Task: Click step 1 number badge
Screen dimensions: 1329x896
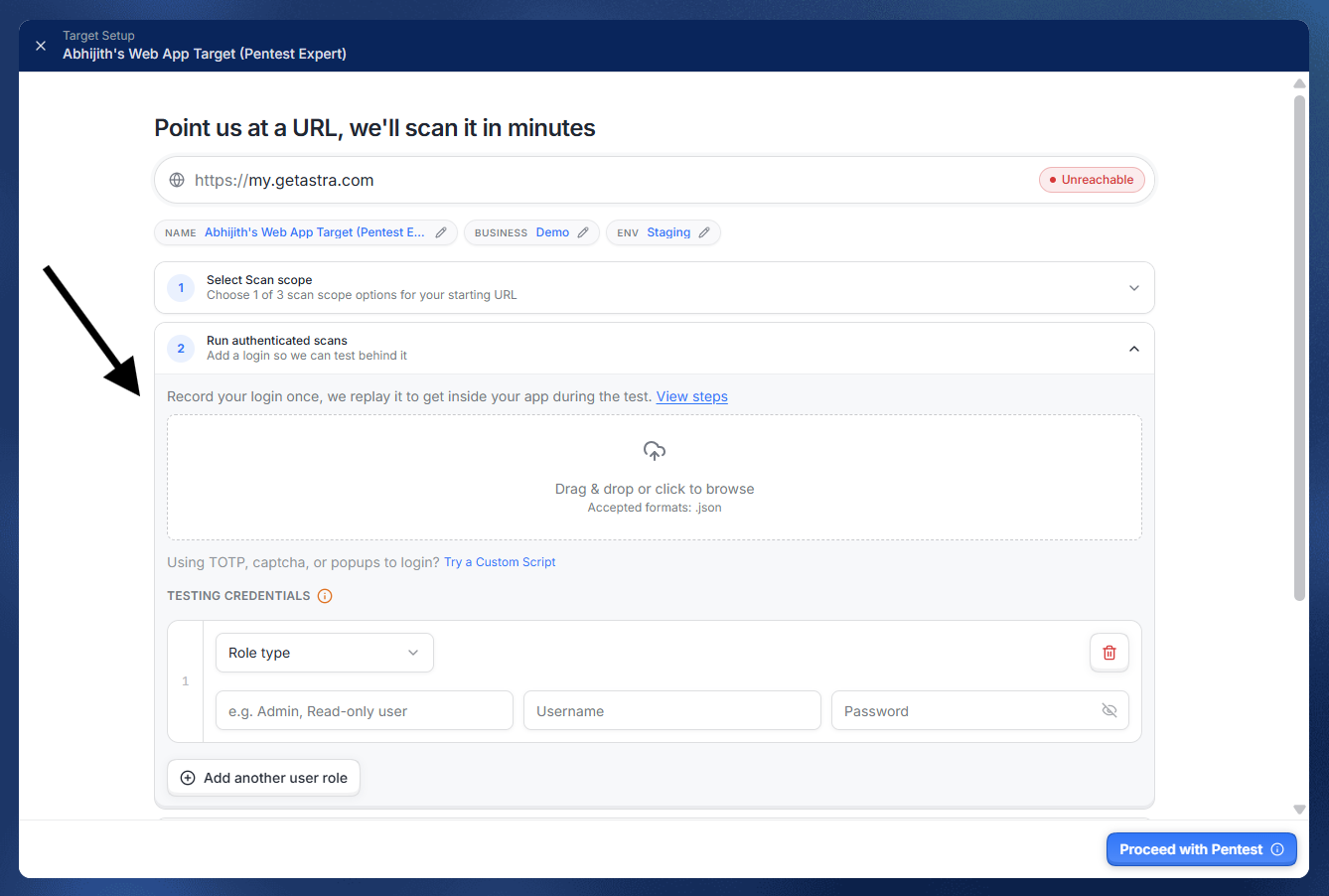Action: tap(181, 288)
